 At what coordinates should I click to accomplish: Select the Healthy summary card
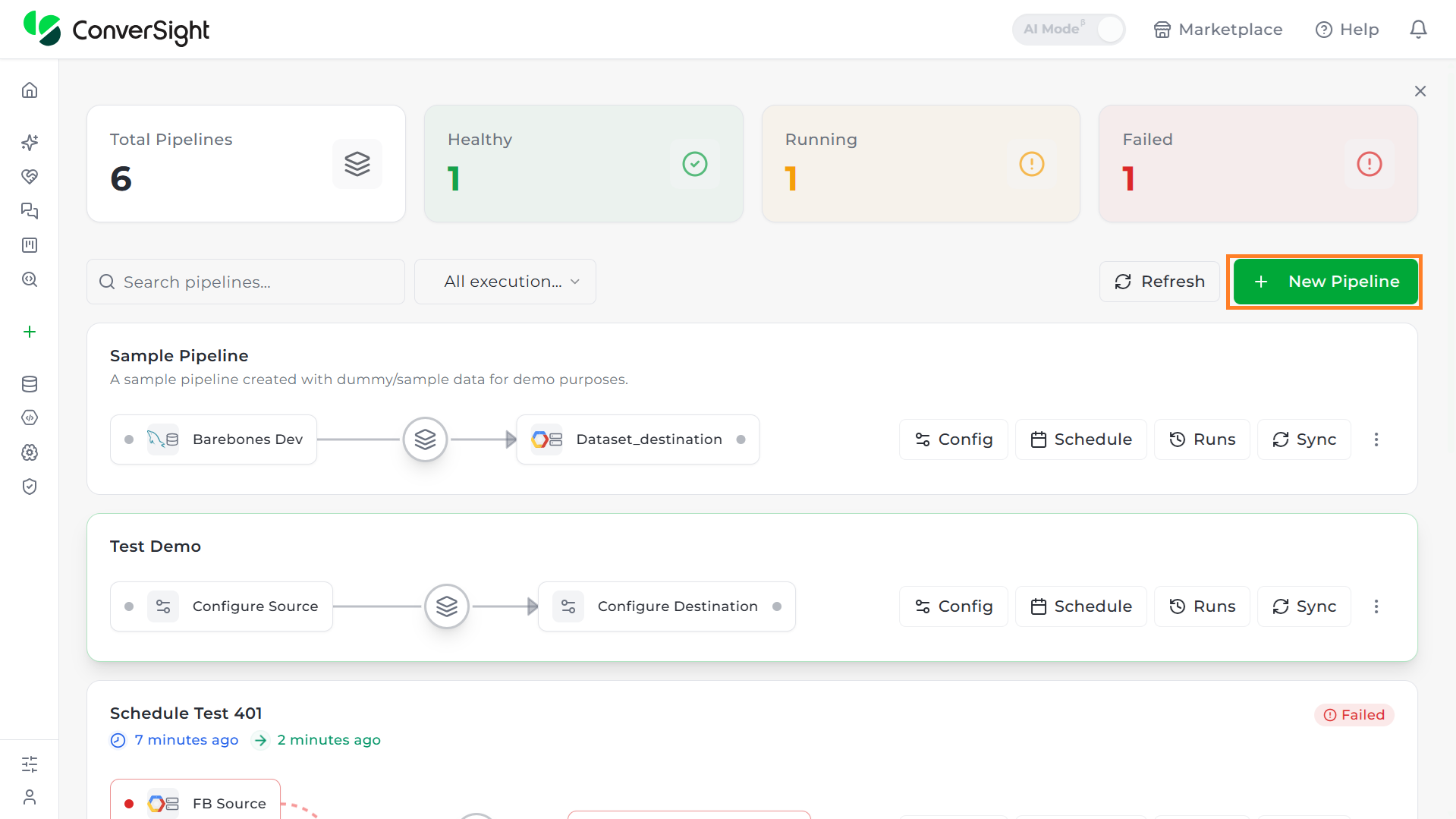583,164
